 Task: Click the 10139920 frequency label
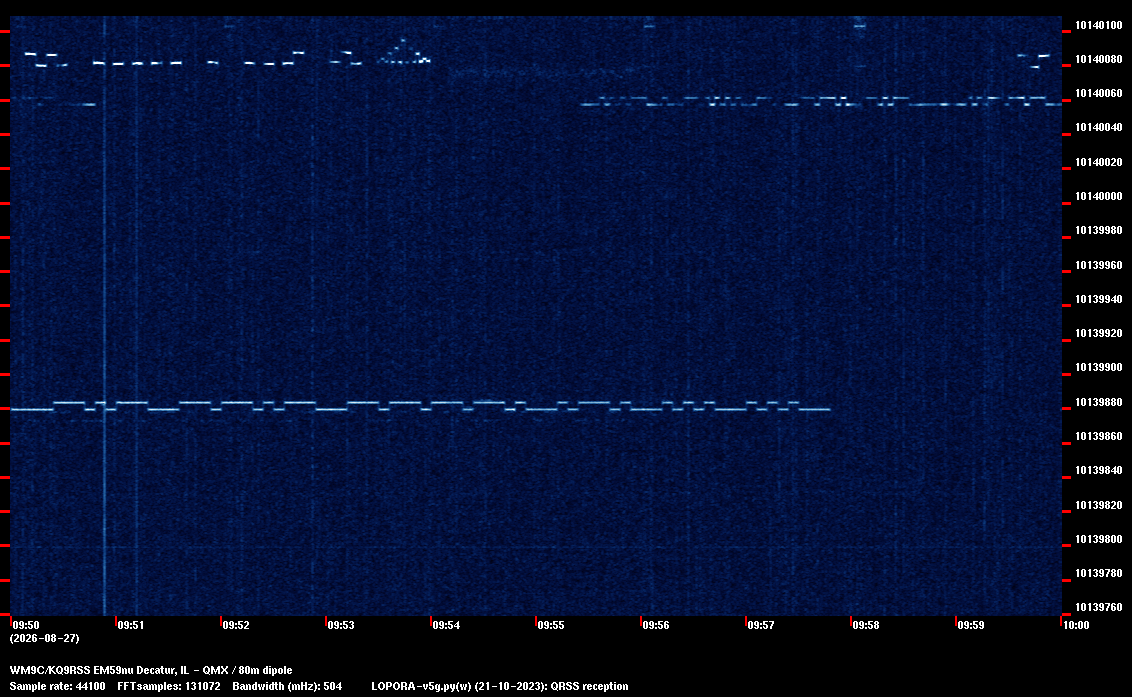coord(1098,333)
